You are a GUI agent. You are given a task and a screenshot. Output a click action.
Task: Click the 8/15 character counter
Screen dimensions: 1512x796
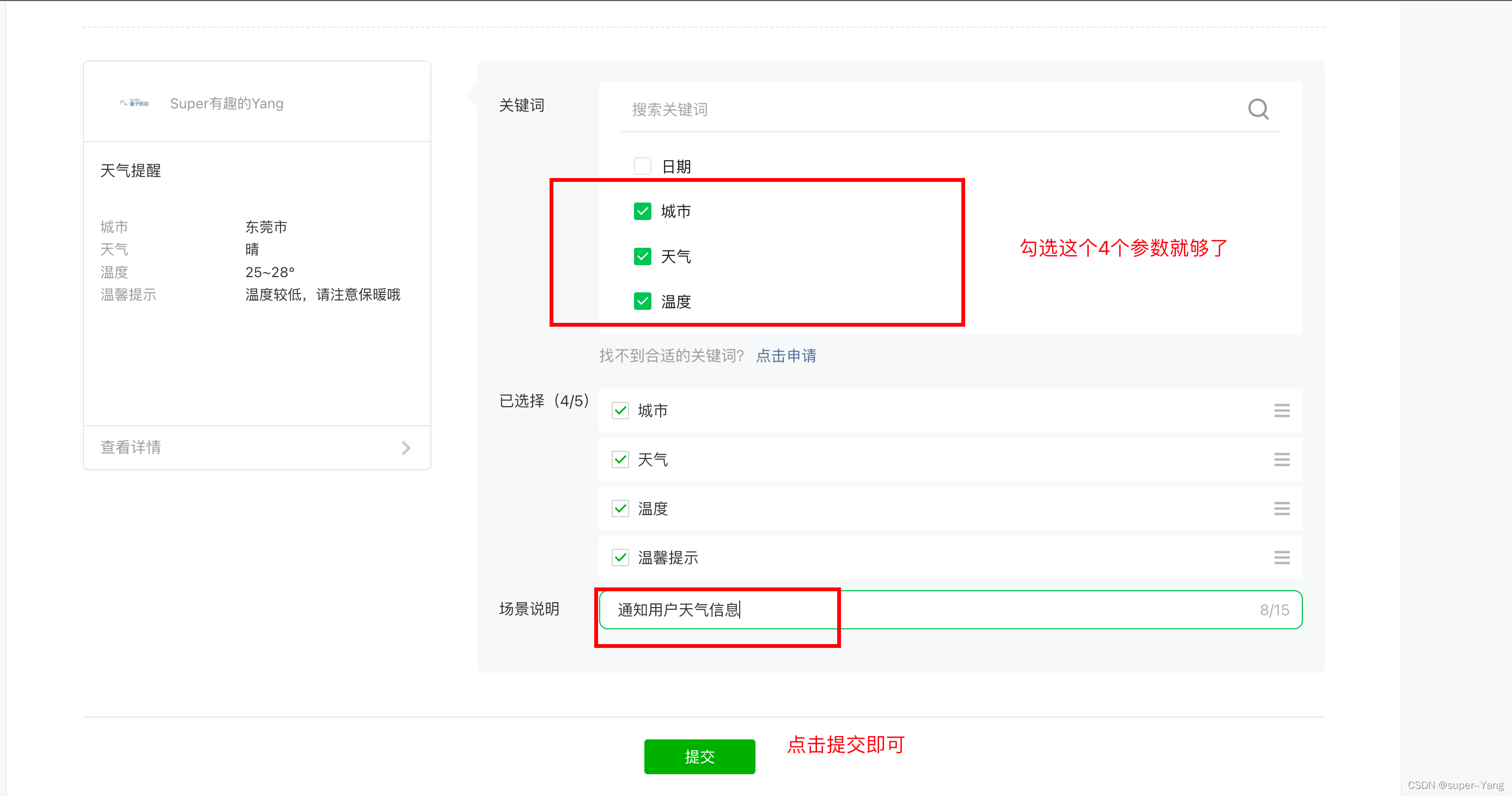[1275, 610]
